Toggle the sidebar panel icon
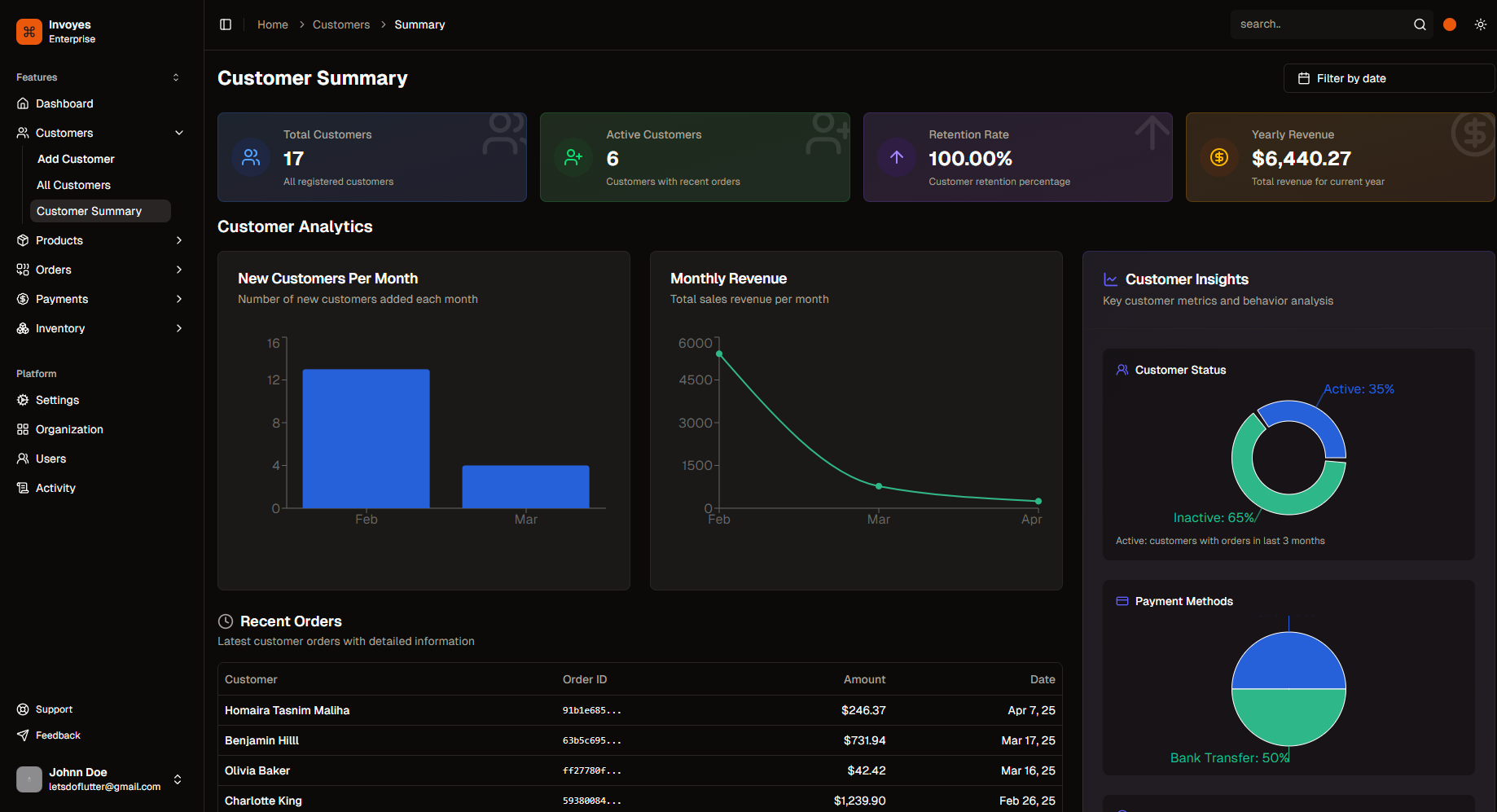 point(226,24)
